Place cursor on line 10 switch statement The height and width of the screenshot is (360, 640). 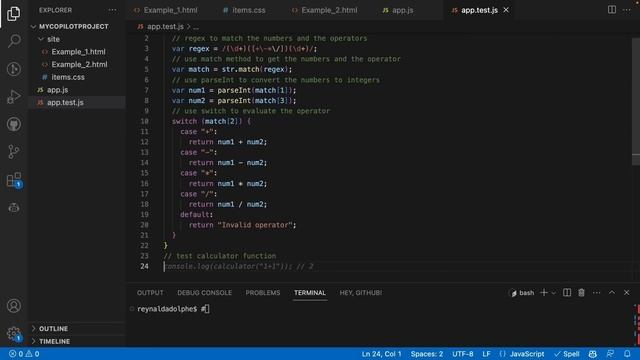(211, 121)
